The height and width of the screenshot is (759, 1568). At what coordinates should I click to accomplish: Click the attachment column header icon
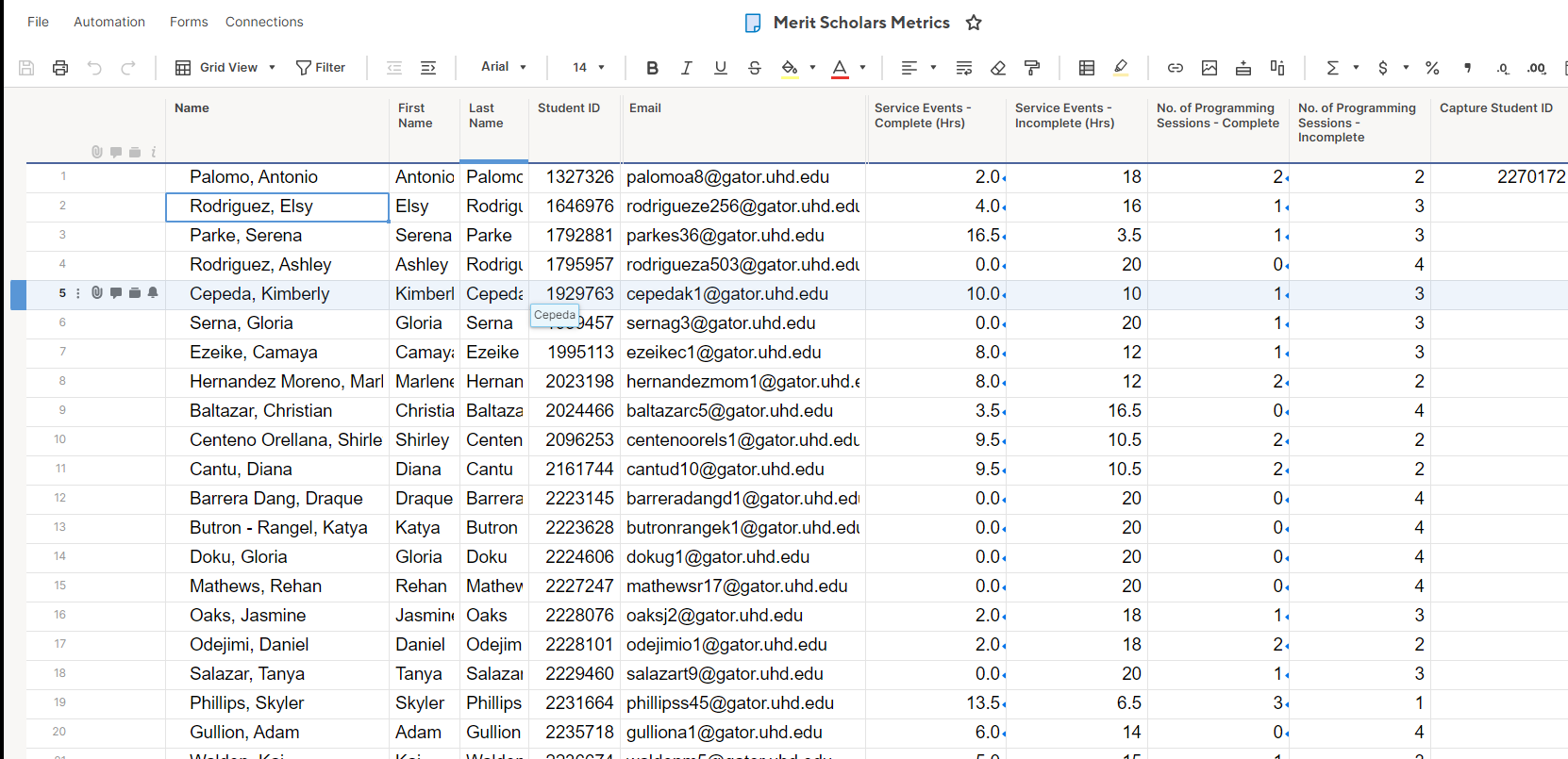pyautogui.click(x=97, y=152)
